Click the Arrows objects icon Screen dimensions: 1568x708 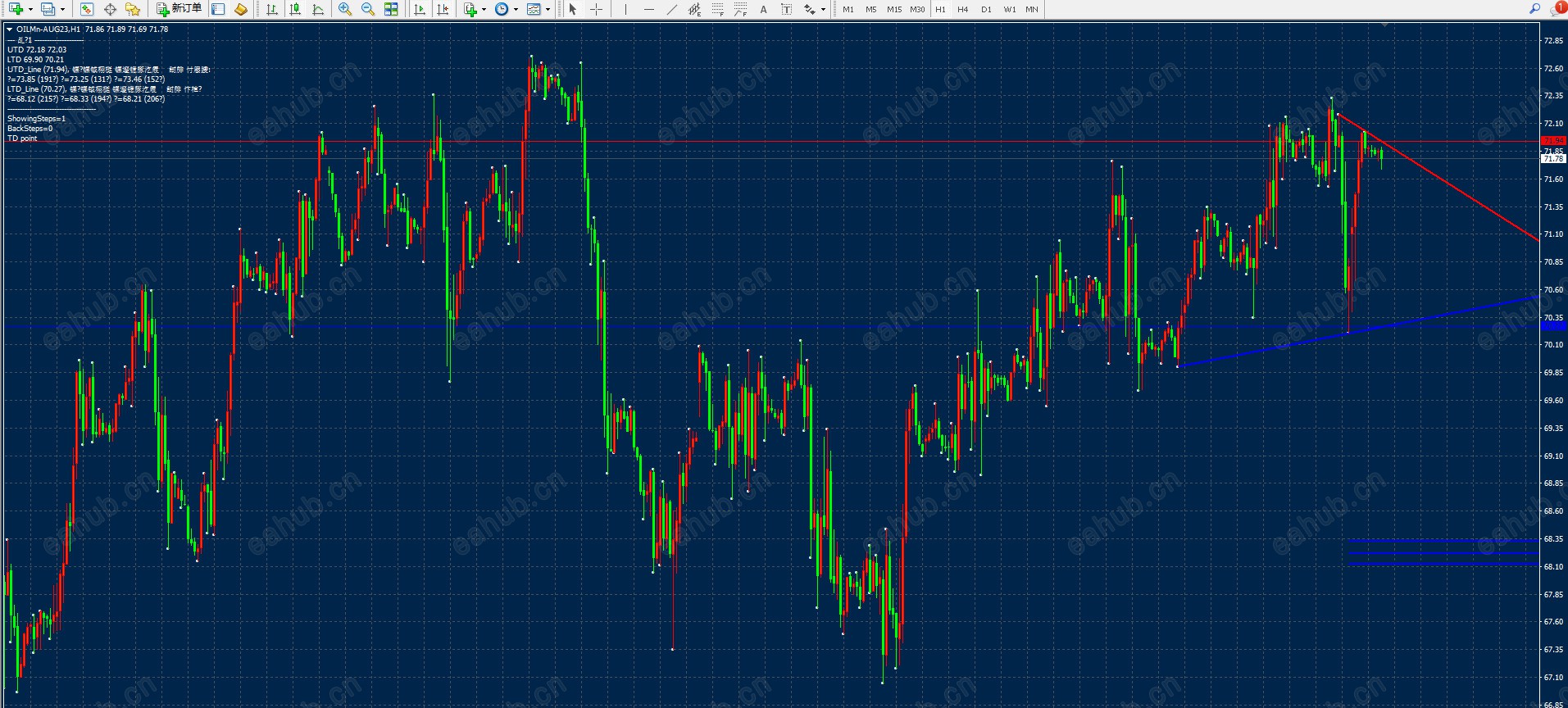(x=810, y=9)
